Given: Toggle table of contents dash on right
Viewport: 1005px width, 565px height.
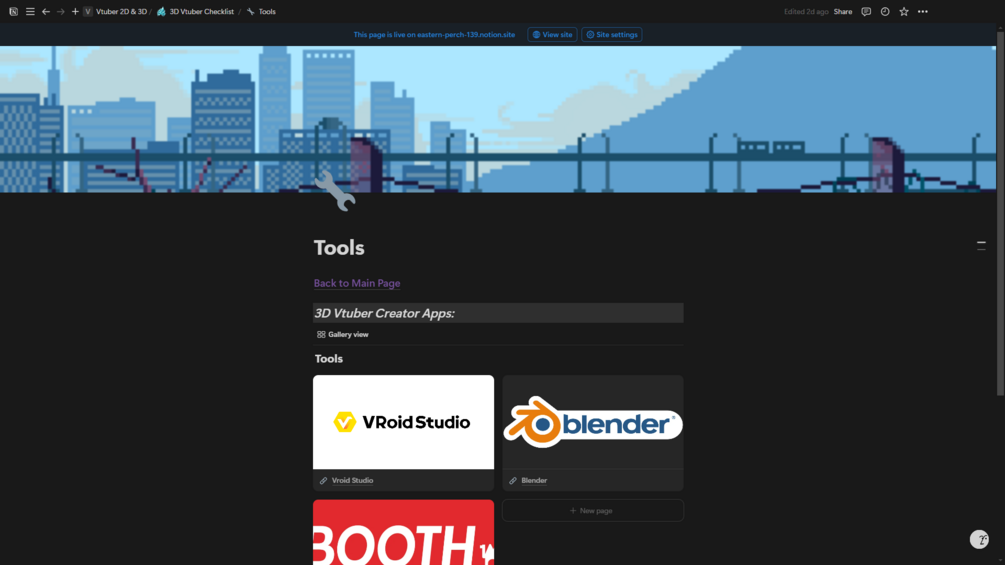Looking at the screenshot, I should coord(981,245).
